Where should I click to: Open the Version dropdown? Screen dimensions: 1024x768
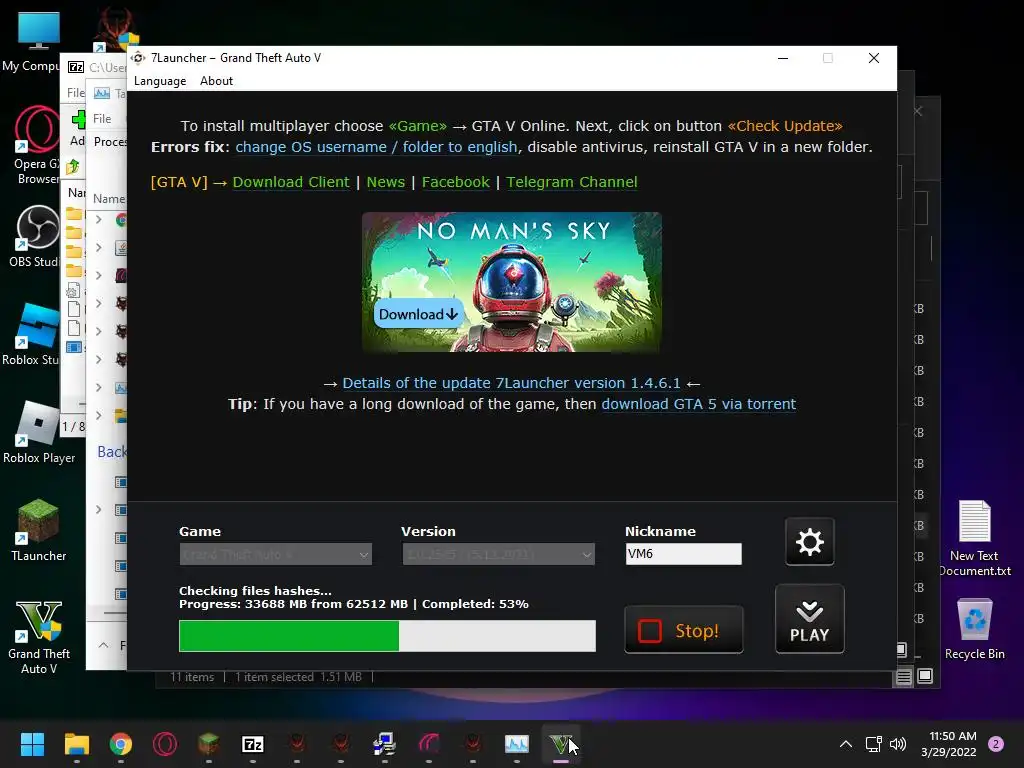pos(498,554)
